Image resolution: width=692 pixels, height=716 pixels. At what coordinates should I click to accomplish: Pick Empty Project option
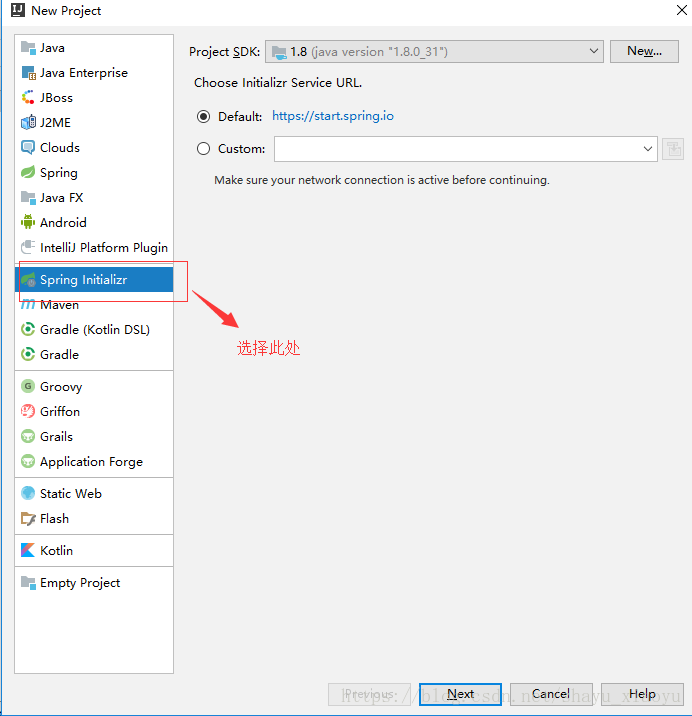pos(94,582)
